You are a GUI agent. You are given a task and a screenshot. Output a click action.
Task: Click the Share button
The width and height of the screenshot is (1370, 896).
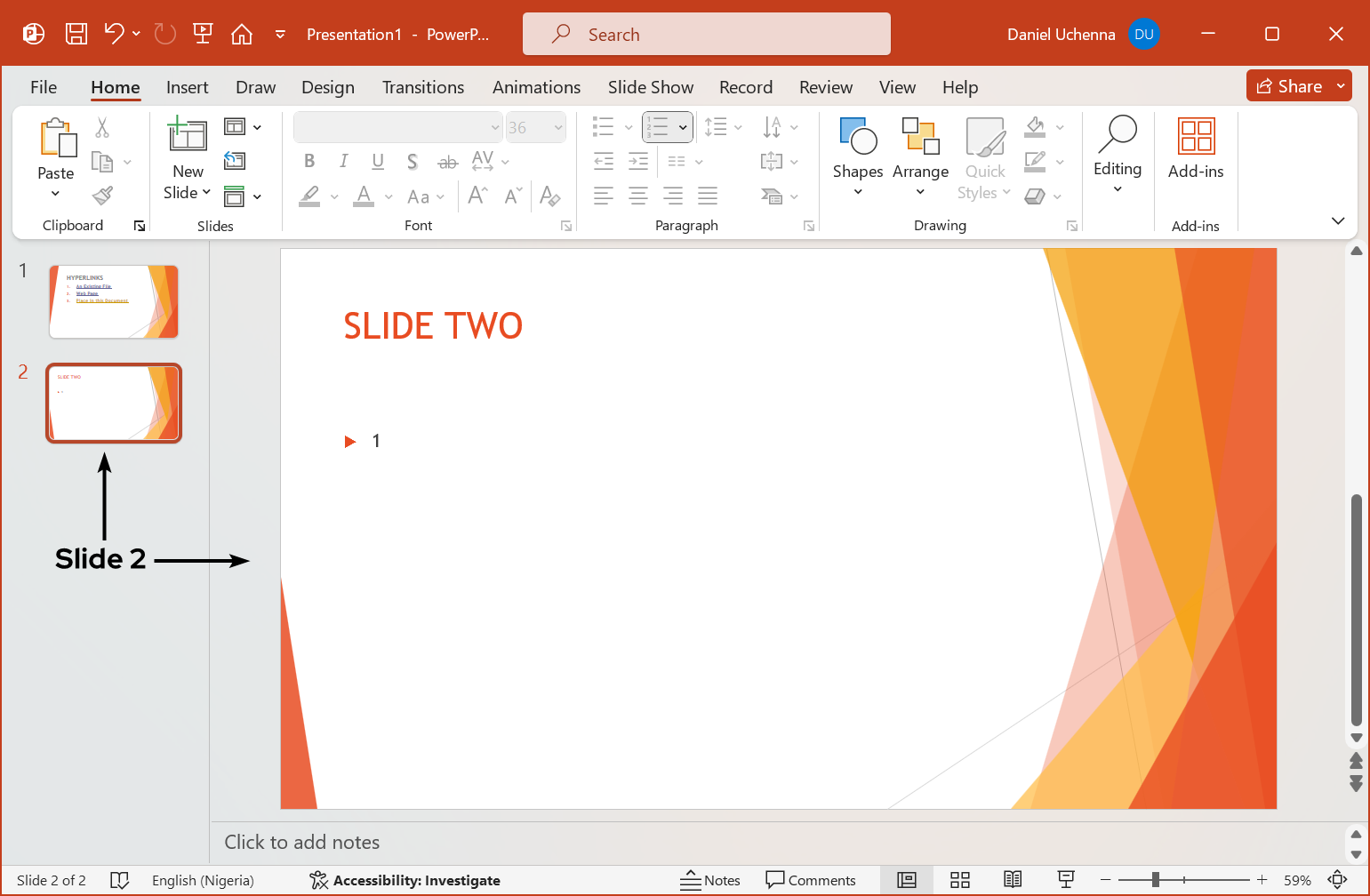coord(1289,86)
